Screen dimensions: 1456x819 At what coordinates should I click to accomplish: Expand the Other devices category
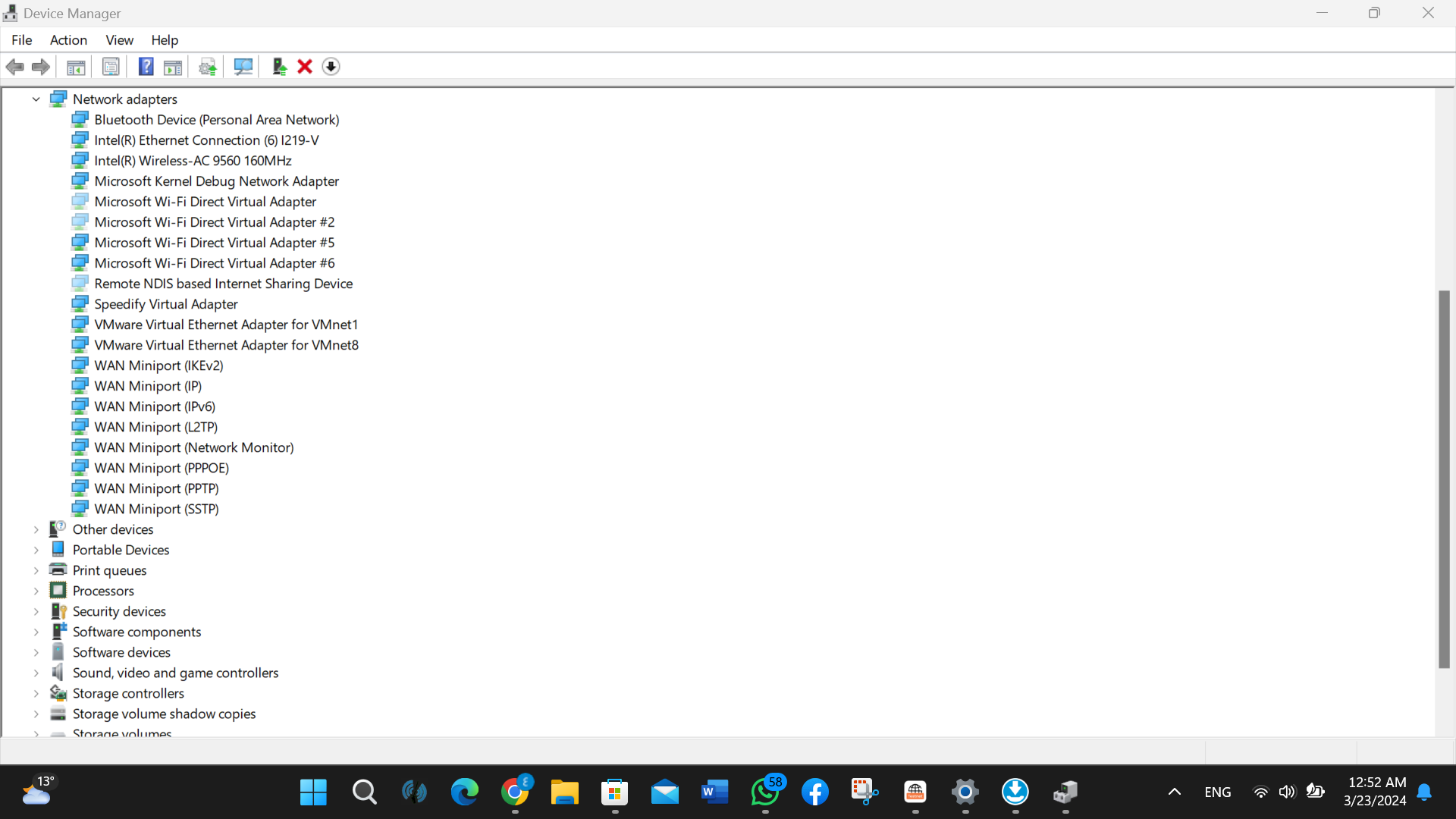tap(36, 529)
